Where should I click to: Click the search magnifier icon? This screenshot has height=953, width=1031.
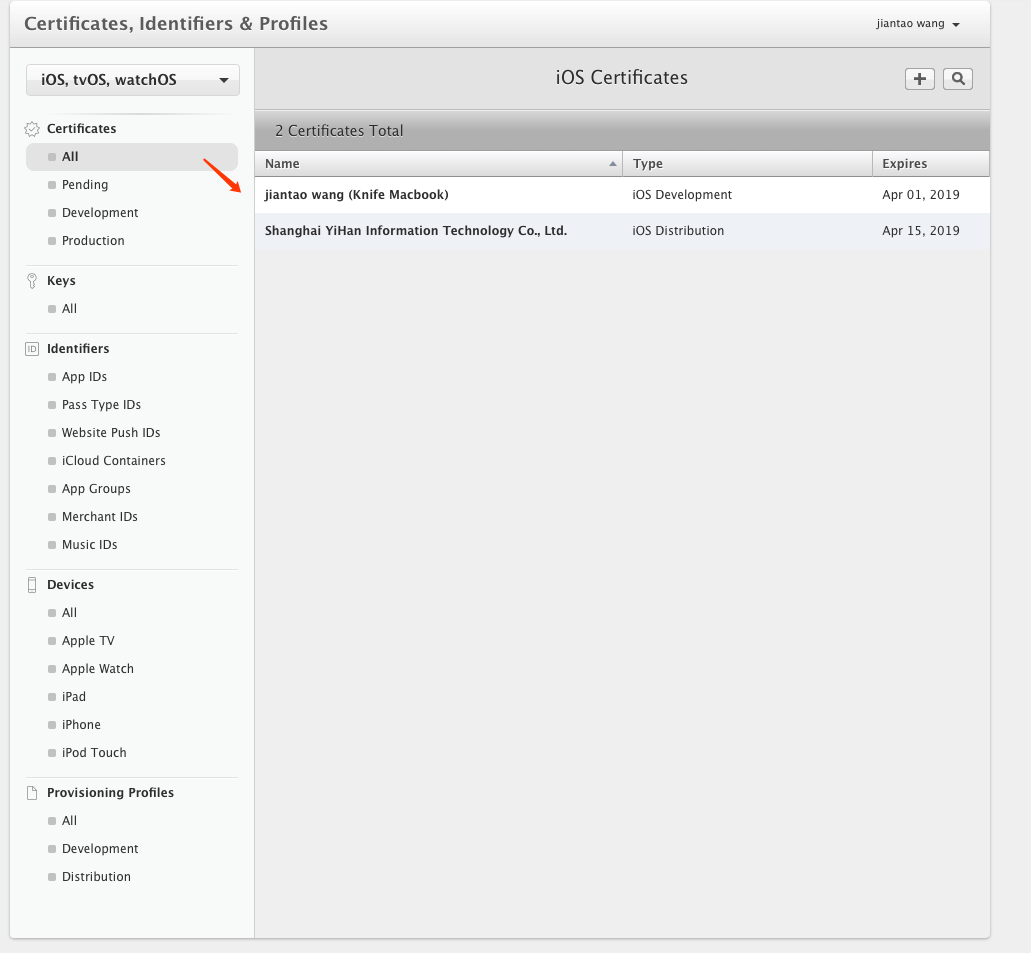957,79
